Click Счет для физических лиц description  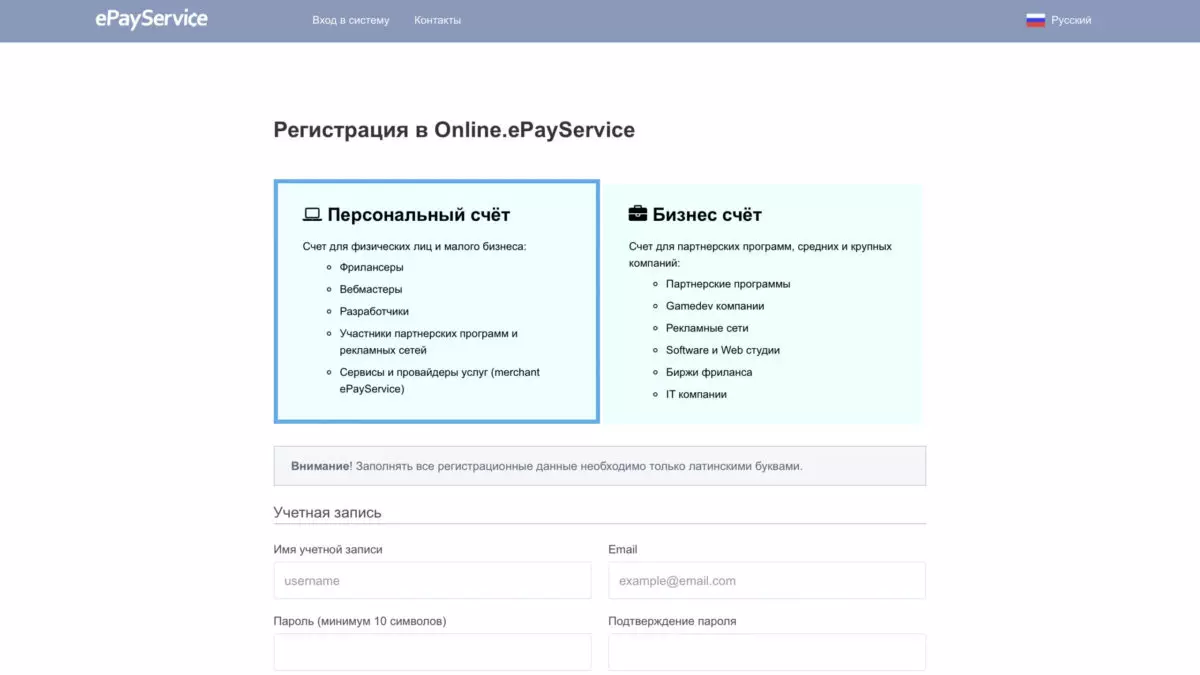(414, 246)
